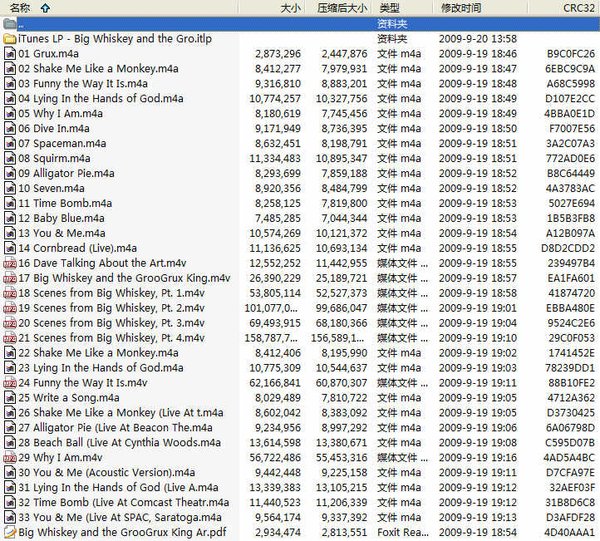The width and height of the screenshot is (600, 541).
Task: Click icon of 13 You & Me.m4a
Action: coord(10,233)
